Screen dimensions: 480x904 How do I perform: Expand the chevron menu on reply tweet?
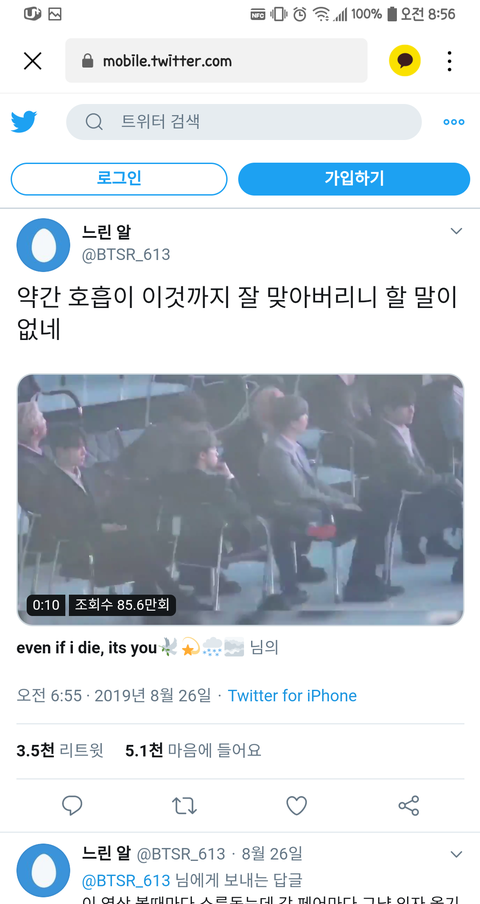(x=456, y=853)
